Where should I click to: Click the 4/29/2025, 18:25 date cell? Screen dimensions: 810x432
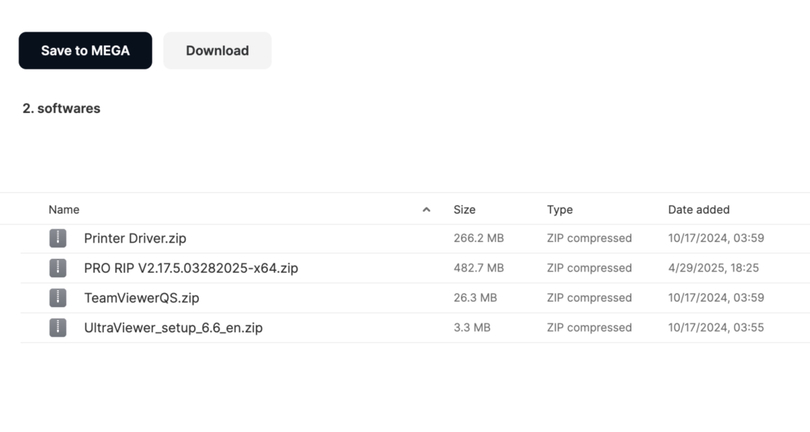coord(713,268)
